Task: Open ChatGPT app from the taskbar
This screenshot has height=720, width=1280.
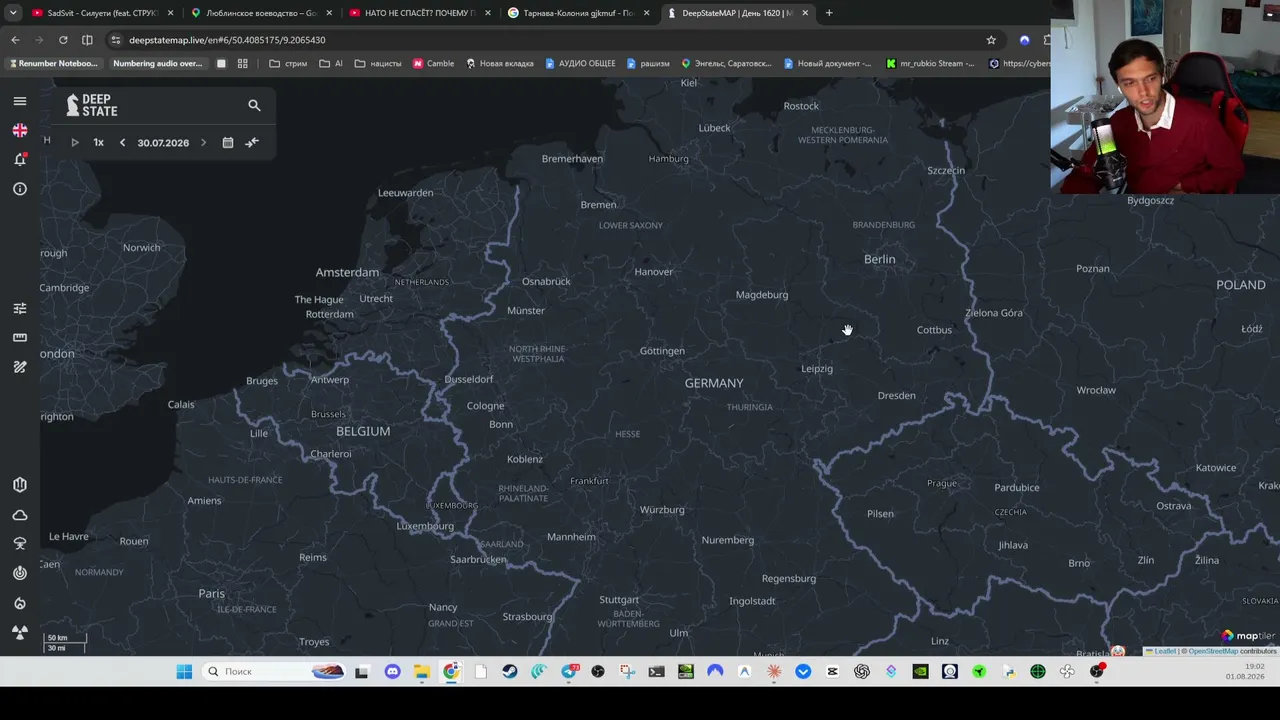Action: (x=862, y=672)
